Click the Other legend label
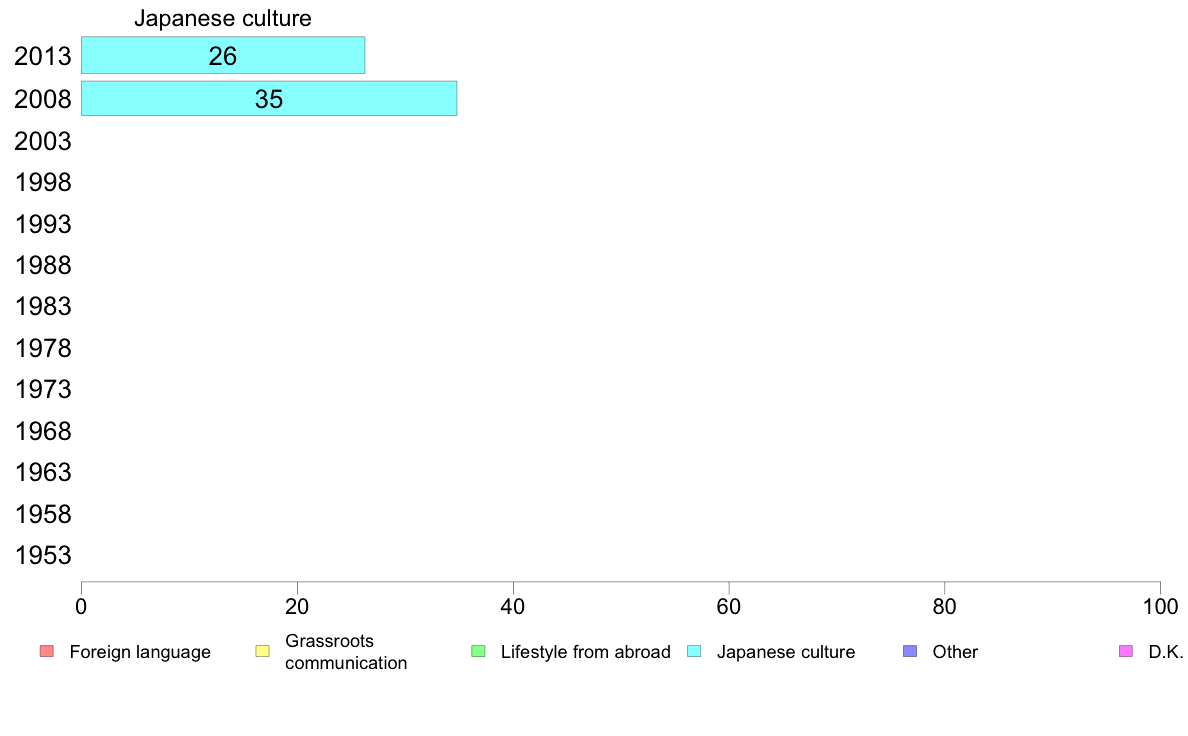Image resolution: width=1188 pixels, height=736 pixels. pyautogui.click(x=955, y=652)
